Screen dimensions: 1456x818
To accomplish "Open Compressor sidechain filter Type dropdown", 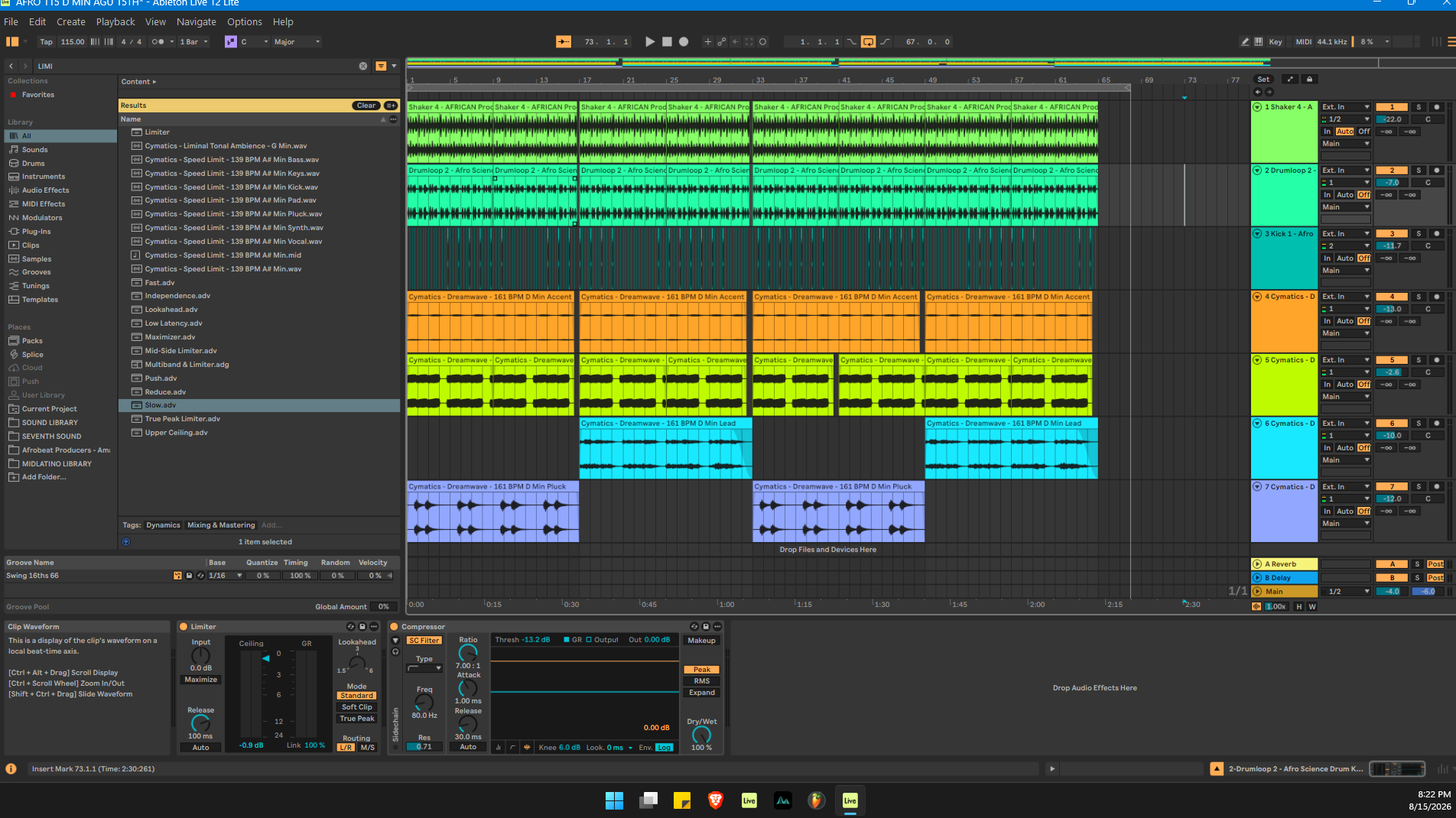I will click(x=424, y=668).
